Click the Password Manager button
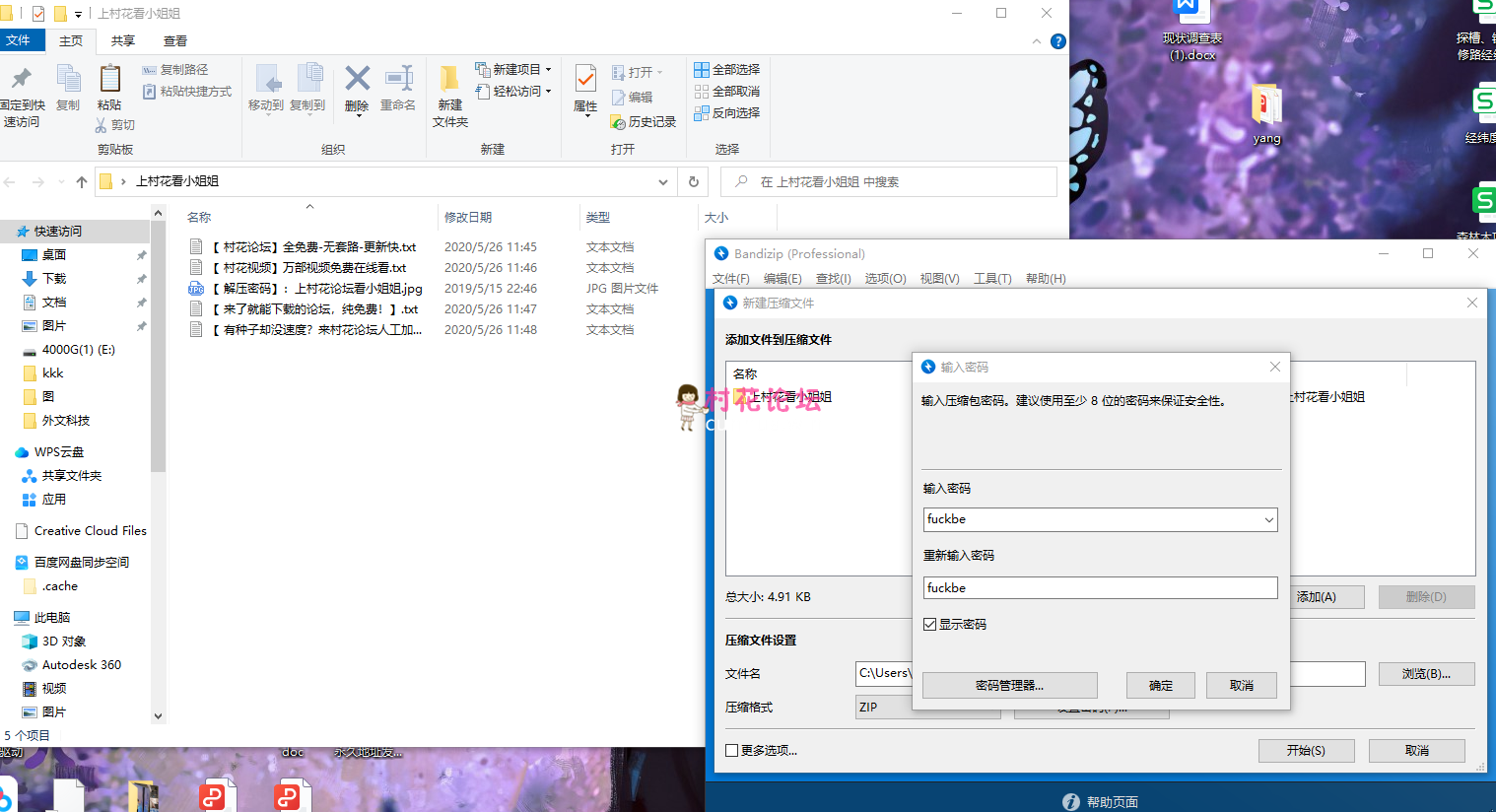The width and height of the screenshot is (1496, 812). pos(1009,686)
